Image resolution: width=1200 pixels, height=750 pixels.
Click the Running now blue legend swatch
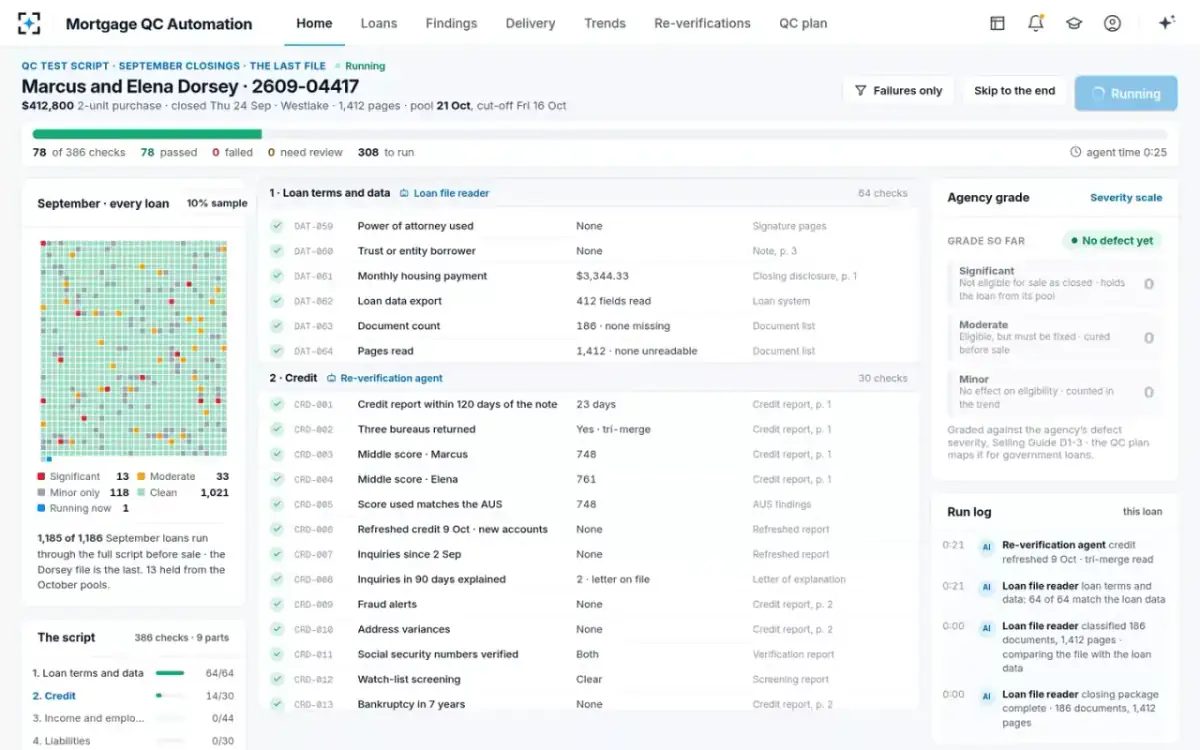41,509
